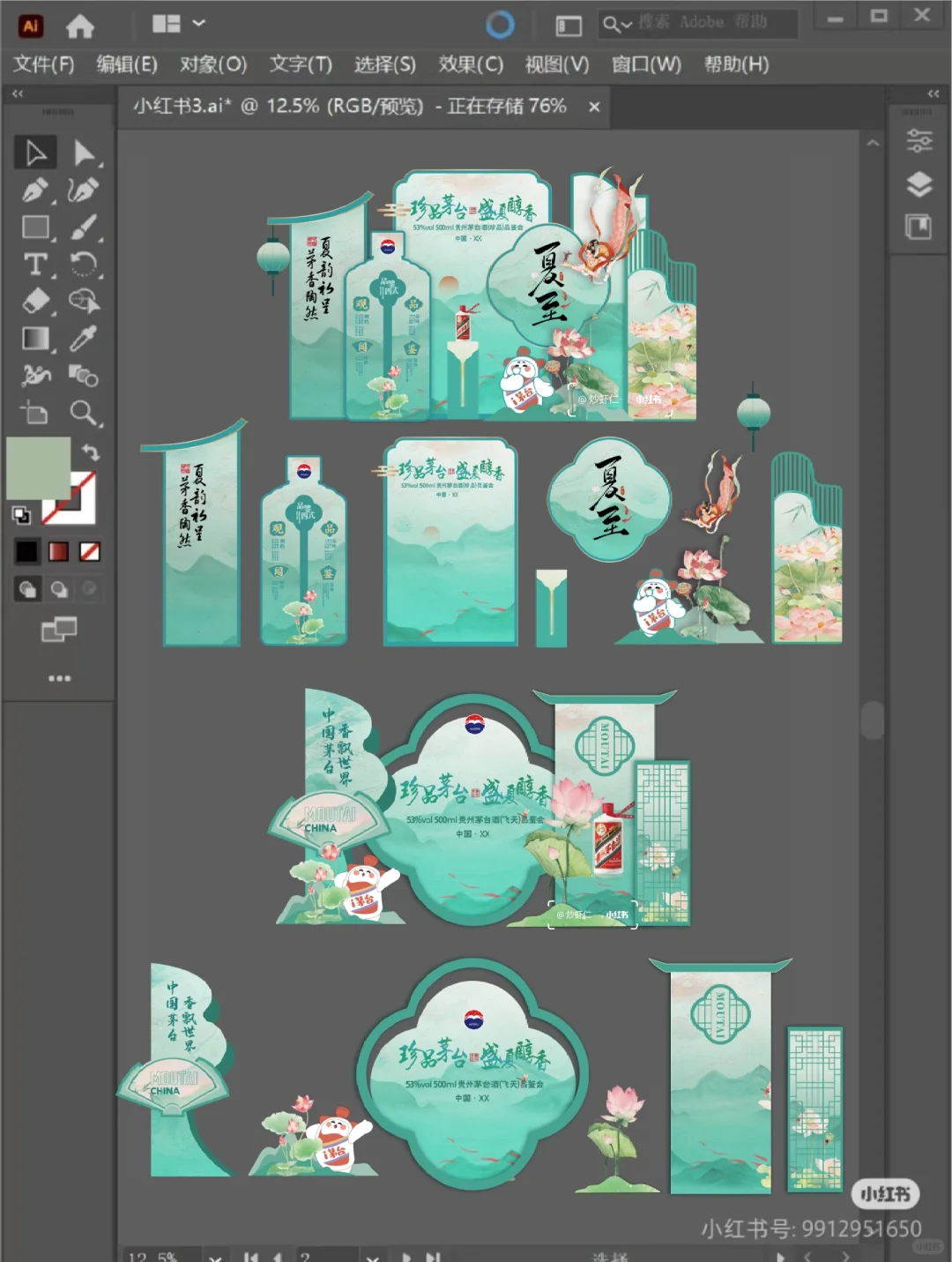Enable Draw Behind mode

point(59,589)
